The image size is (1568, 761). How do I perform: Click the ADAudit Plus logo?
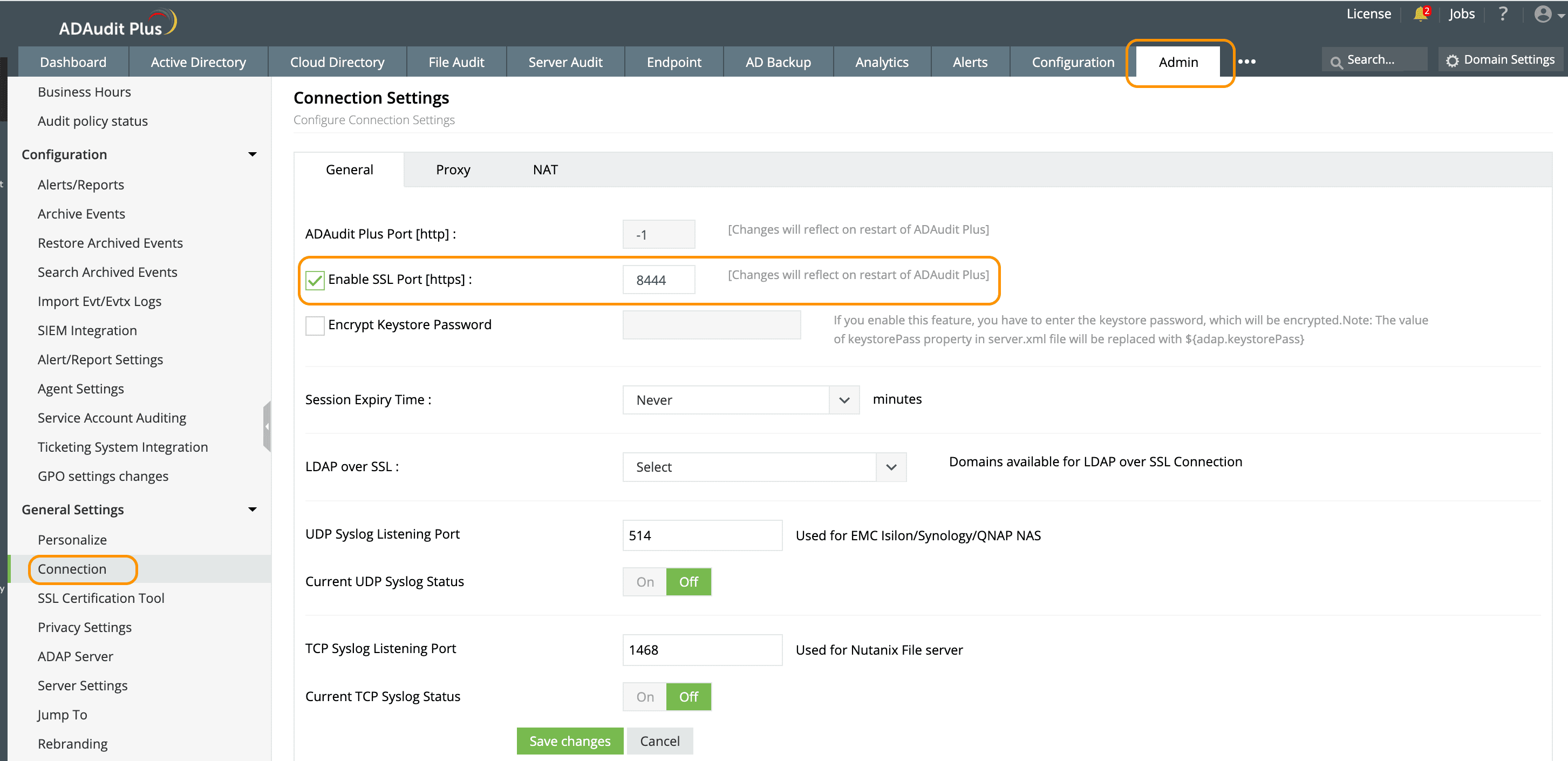coord(118,23)
